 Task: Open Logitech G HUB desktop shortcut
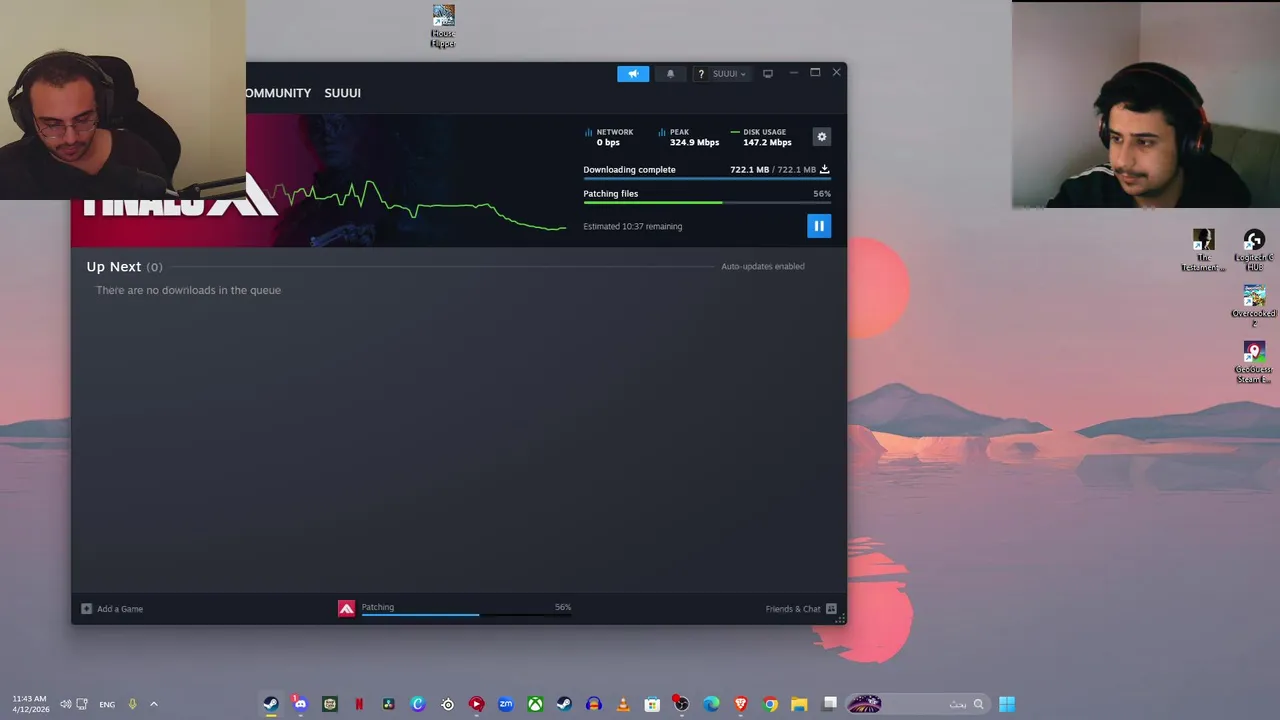[1254, 251]
